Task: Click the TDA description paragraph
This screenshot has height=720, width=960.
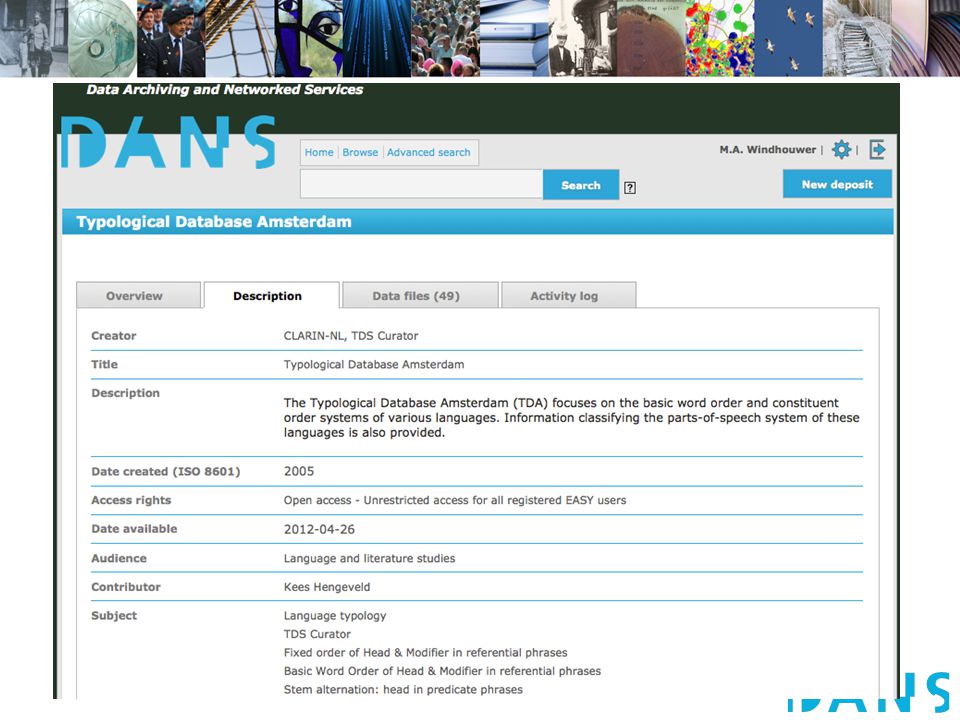Action: [x=571, y=418]
